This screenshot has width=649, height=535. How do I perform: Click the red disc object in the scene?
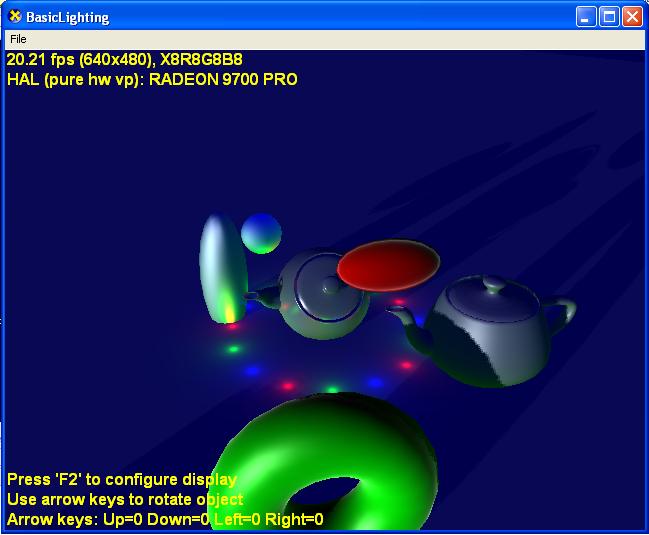point(388,265)
